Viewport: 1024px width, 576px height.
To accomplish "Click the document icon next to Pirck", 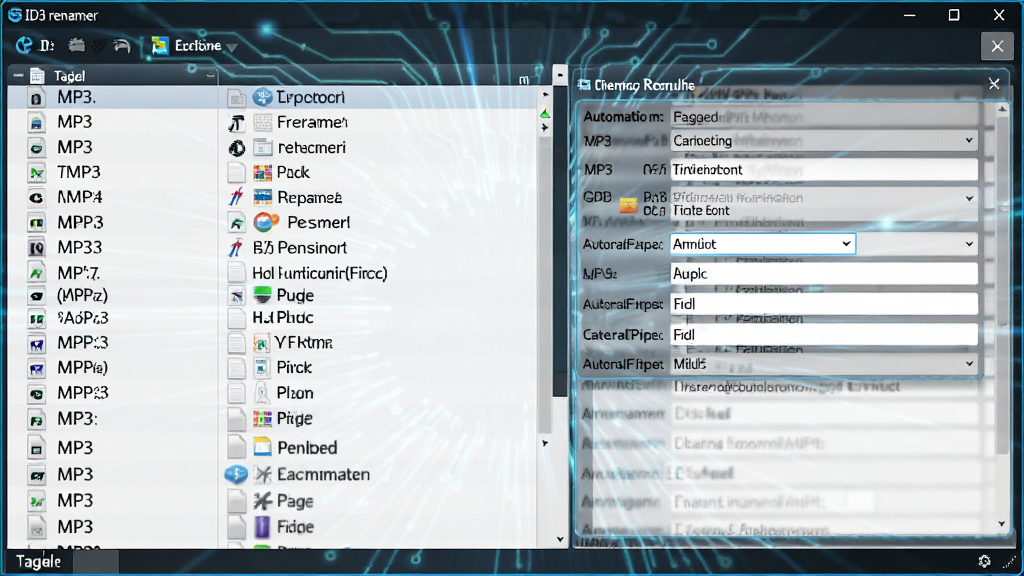I will point(261,368).
